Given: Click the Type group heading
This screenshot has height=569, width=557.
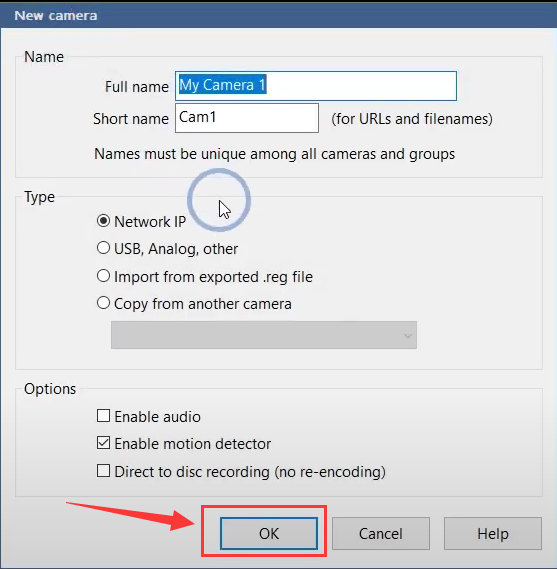Looking at the screenshot, I should tap(40, 197).
